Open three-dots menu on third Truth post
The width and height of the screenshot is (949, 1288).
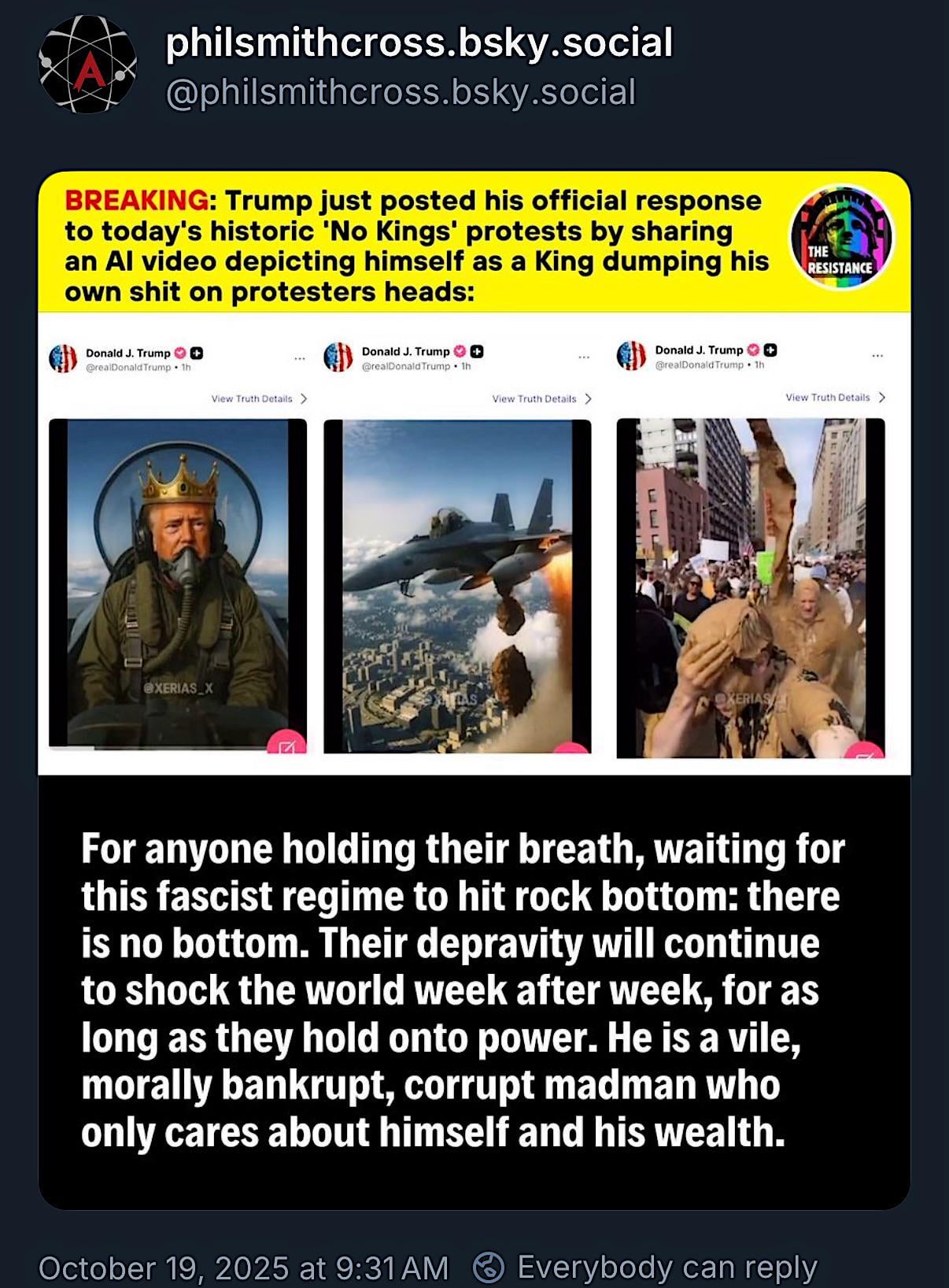point(877,355)
